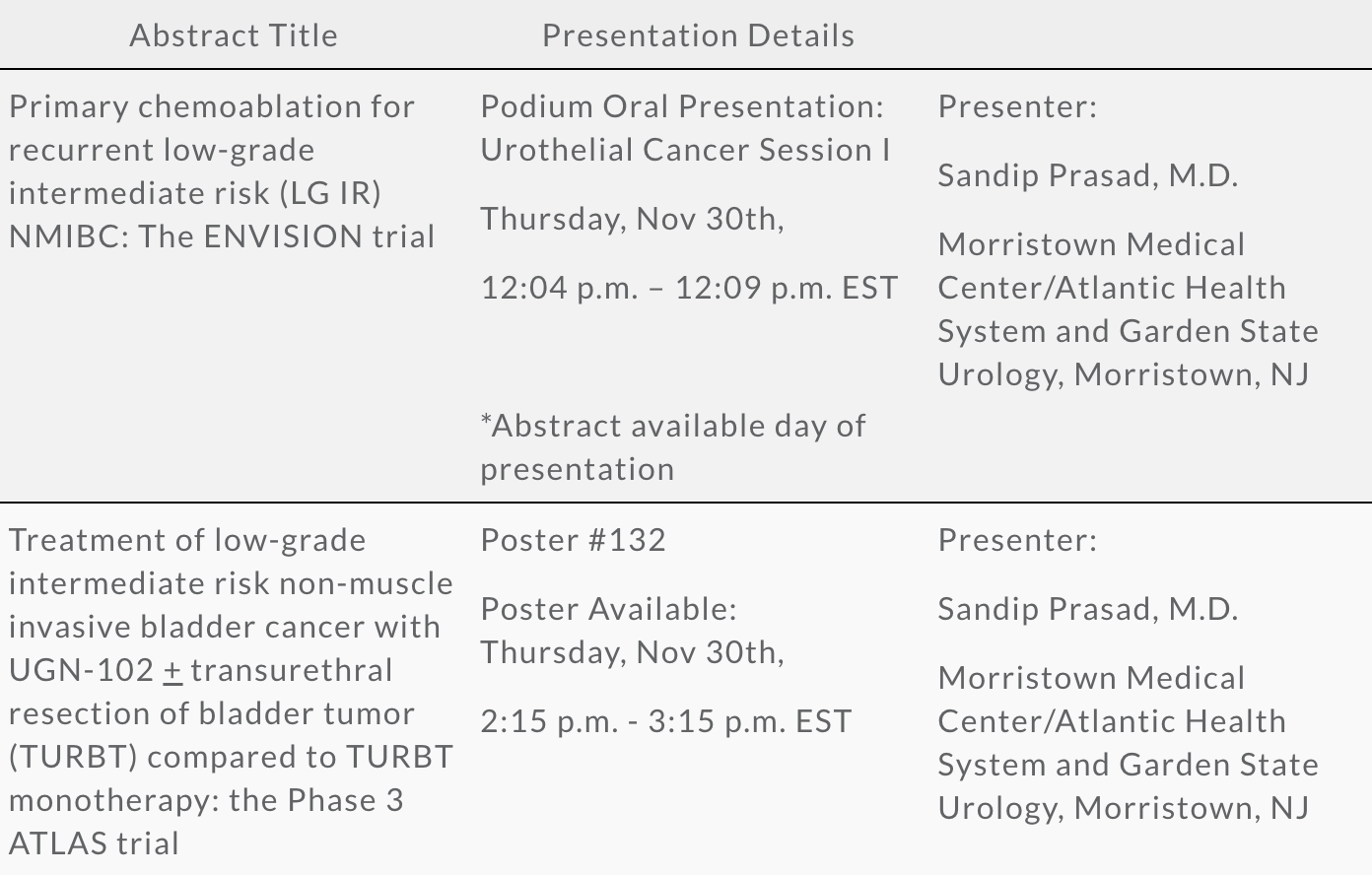Click the Podium Oral Presentation text
The height and width of the screenshot is (875, 1372).
click(682, 106)
